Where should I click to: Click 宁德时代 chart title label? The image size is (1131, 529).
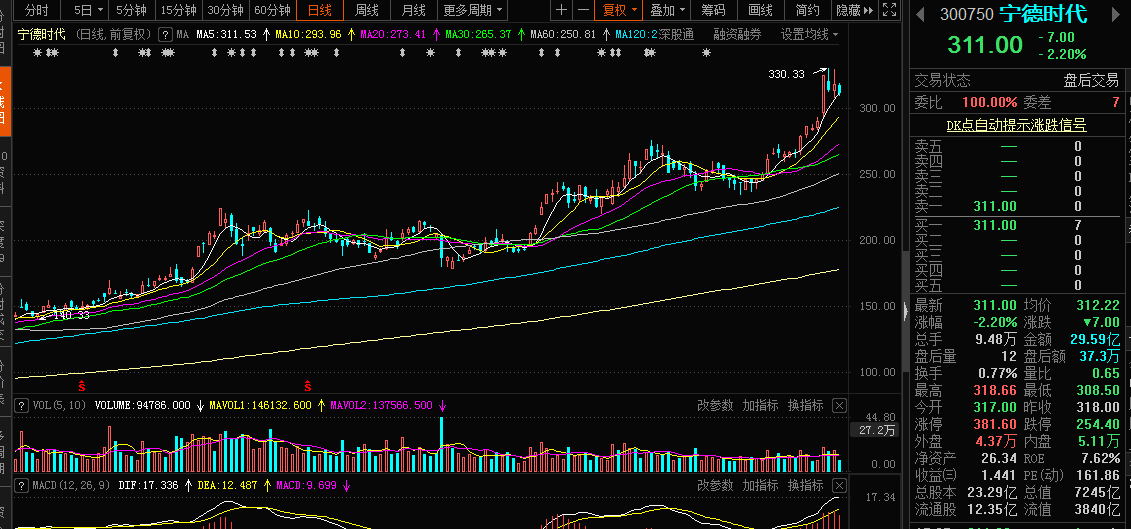[41, 34]
